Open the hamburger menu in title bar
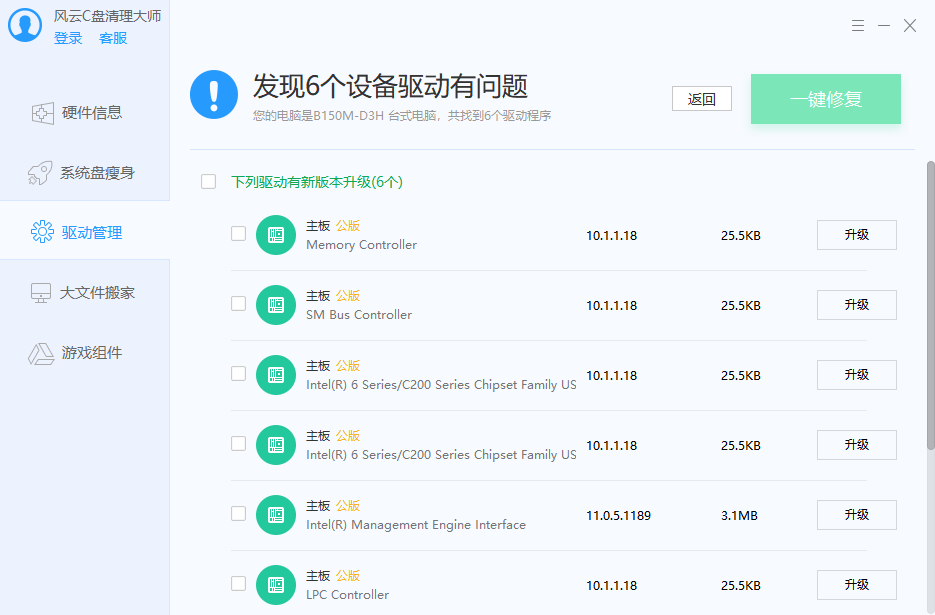 click(x=858, y=26)
